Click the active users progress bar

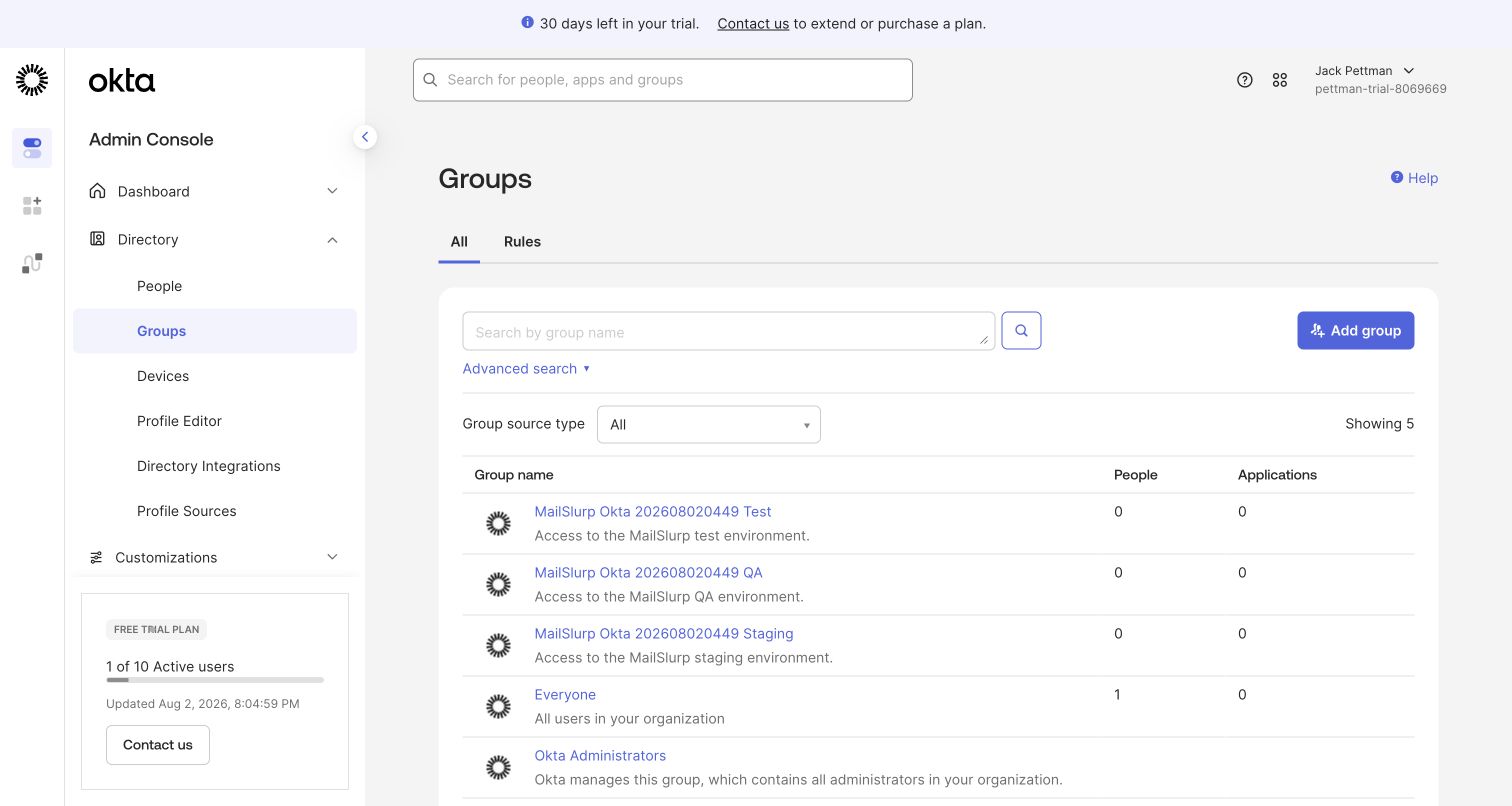tap(215, 680)
